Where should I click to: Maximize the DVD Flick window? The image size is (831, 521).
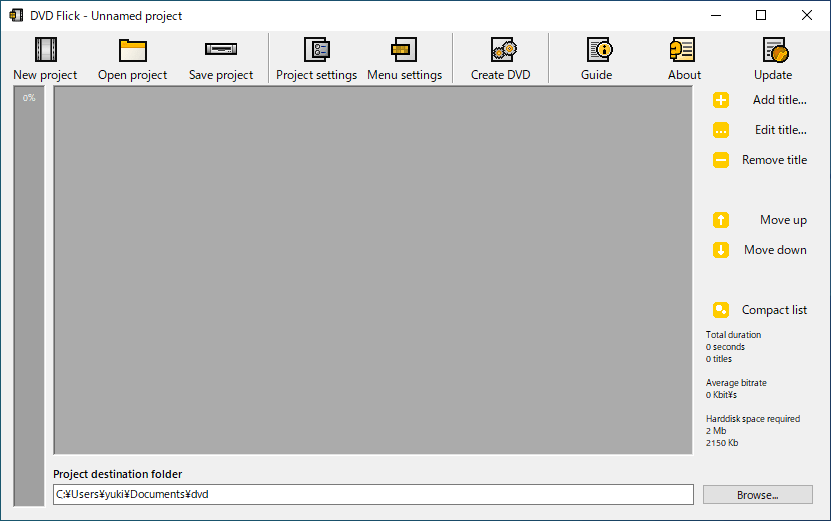[x=761, y=15]
